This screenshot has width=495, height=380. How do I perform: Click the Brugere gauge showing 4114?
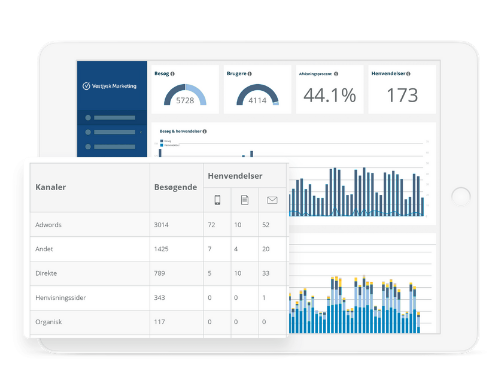[x=257, y=95]
